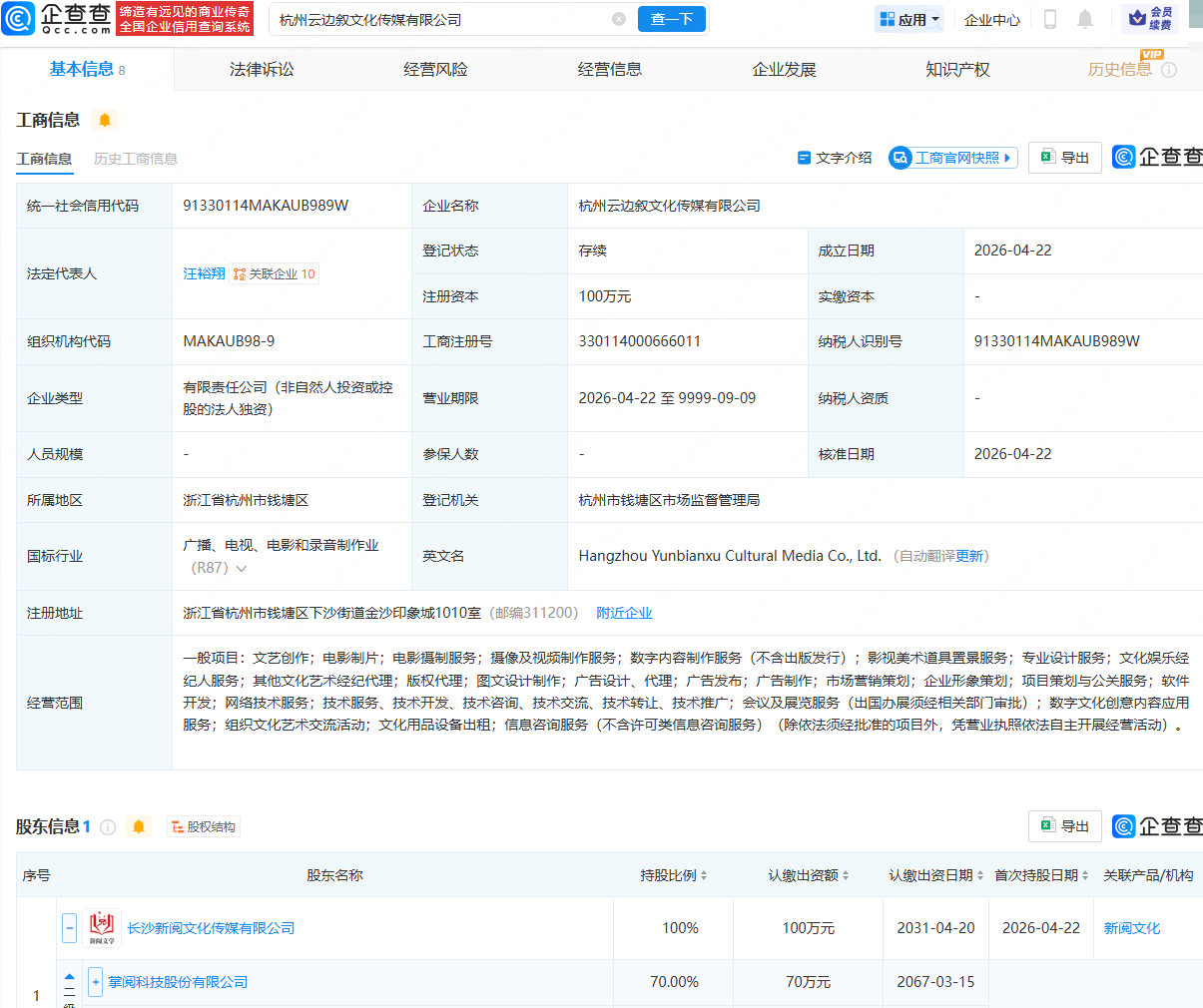Focus the company name search field

[443, 19]
